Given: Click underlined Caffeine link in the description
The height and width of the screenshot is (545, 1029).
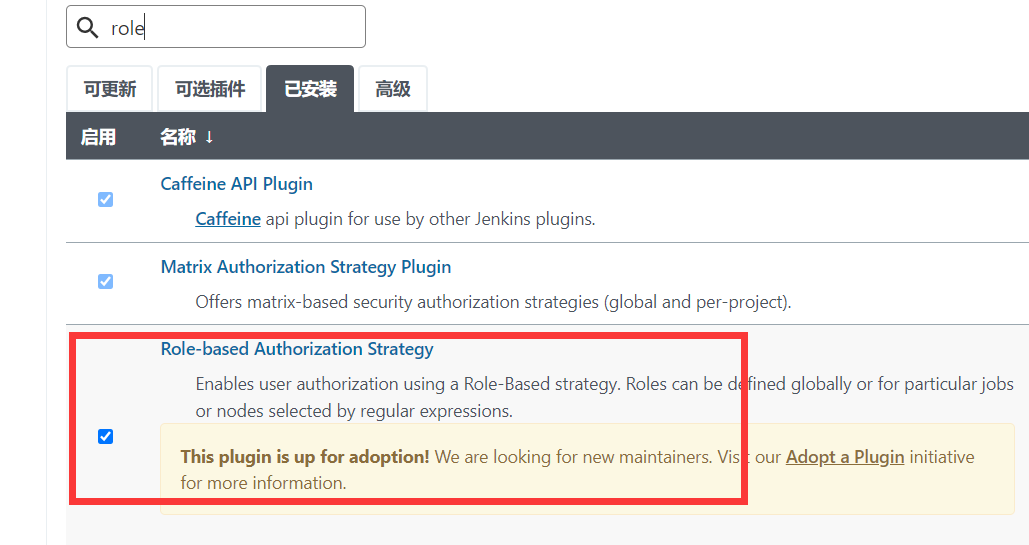Looking at the screenshot, I should pos(228,218).
